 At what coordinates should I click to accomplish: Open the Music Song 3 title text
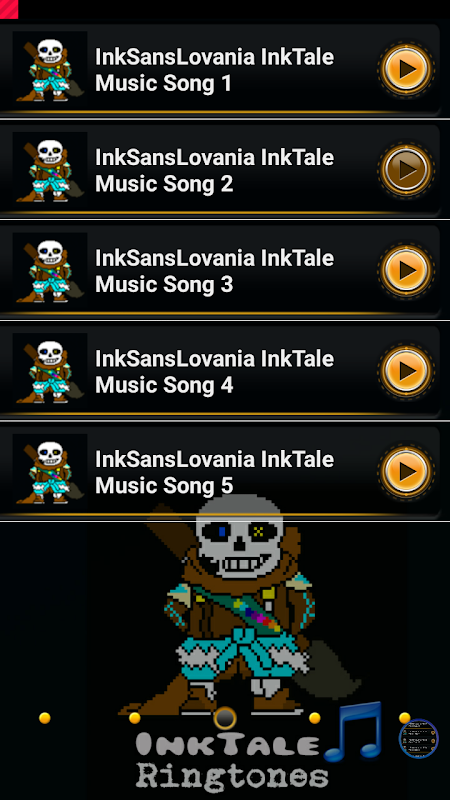[214, 271]
